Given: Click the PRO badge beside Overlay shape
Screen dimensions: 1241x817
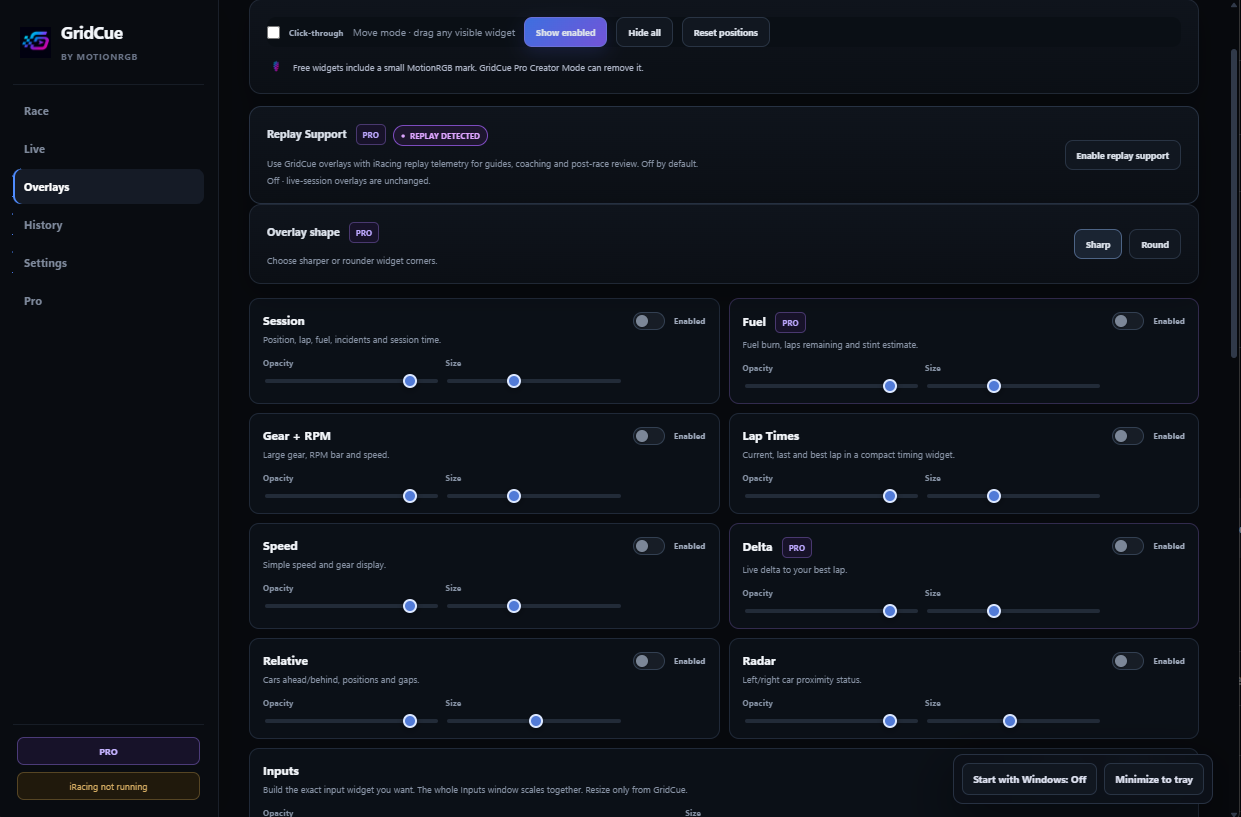Looking at the screenshot, I should click(364, 233).
